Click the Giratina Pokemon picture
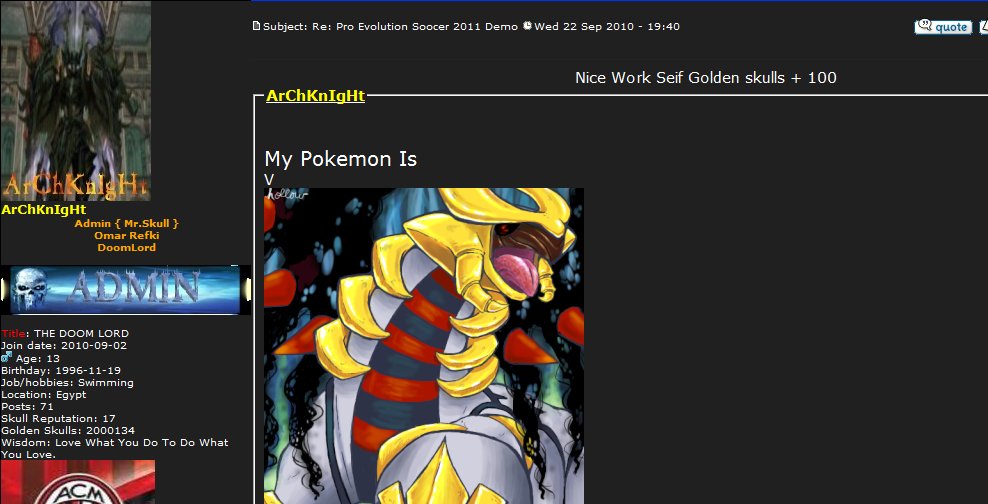The width and height of the screenshot is (988, 504). pos(423,346)
